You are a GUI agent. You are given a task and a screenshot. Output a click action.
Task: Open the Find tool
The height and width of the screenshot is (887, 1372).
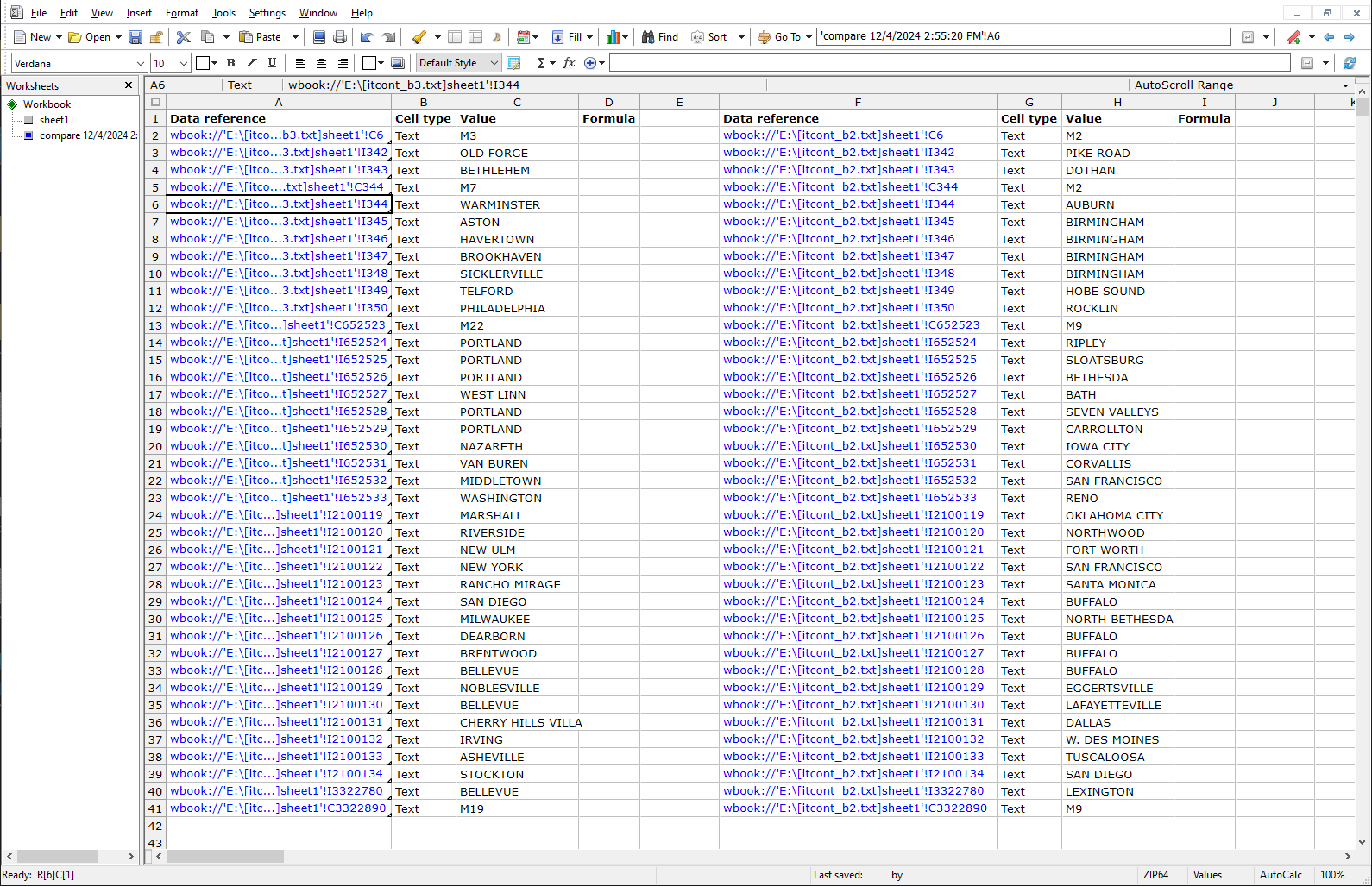(x=659, y=37)
